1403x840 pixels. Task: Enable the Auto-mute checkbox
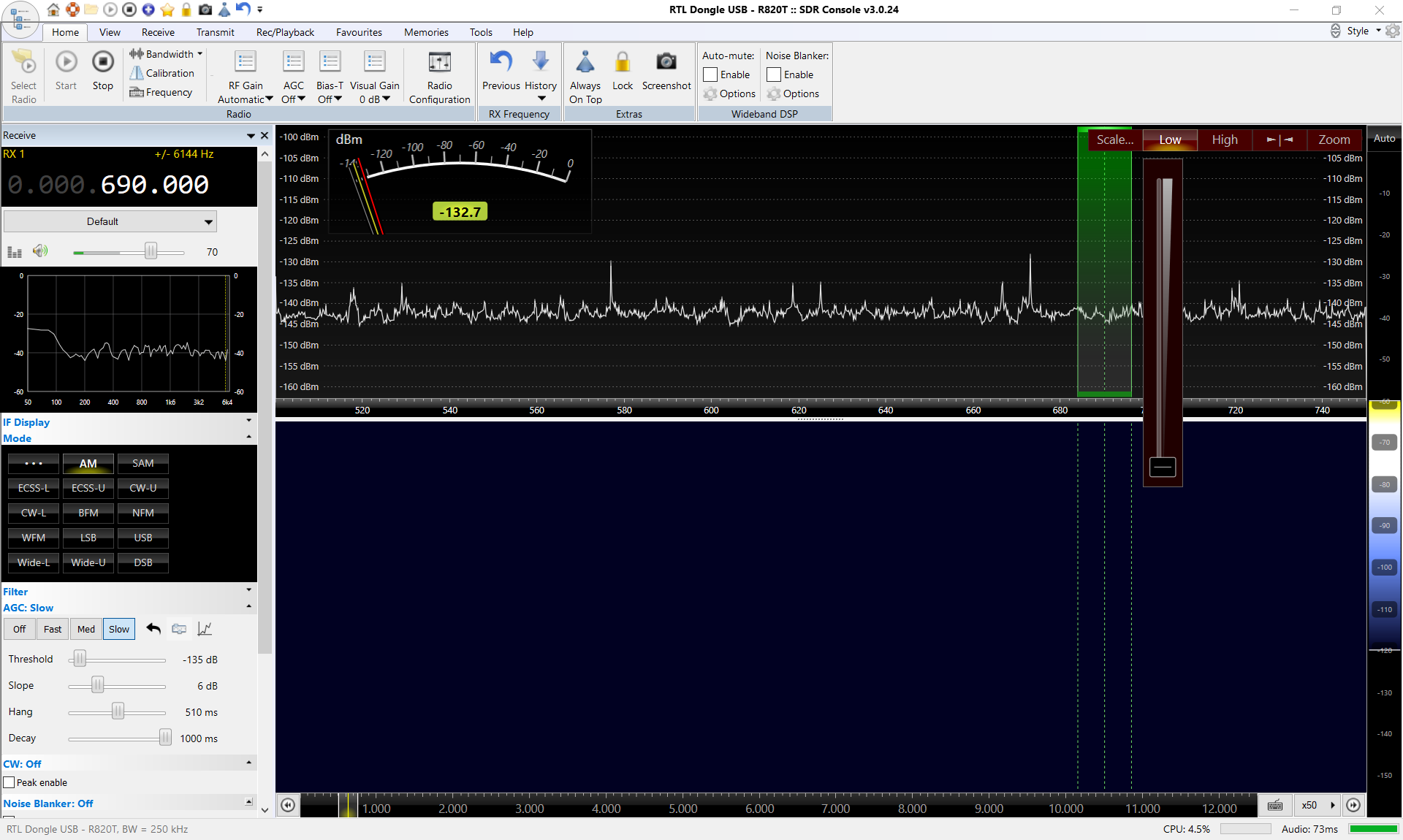pyautogui.click(x=710, y=75)
